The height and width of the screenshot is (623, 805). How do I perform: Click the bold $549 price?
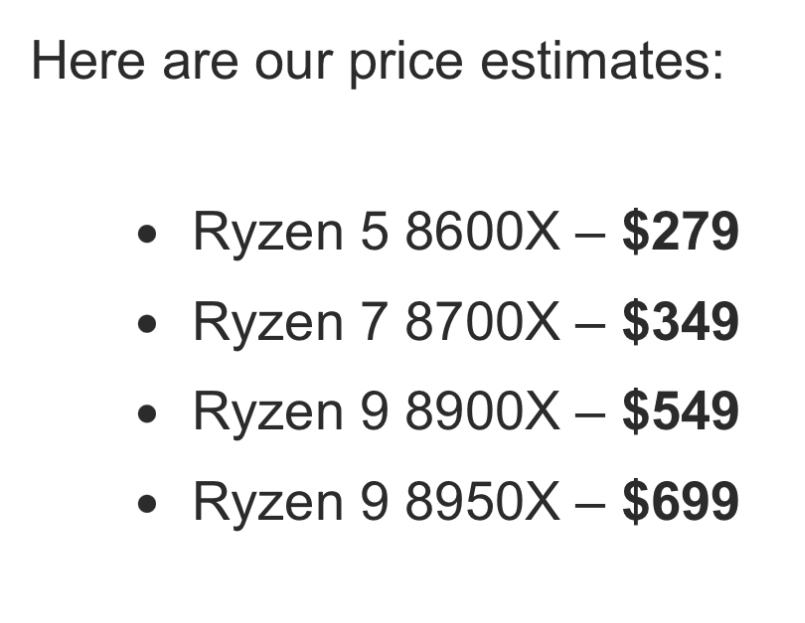(x=680, y=412)
